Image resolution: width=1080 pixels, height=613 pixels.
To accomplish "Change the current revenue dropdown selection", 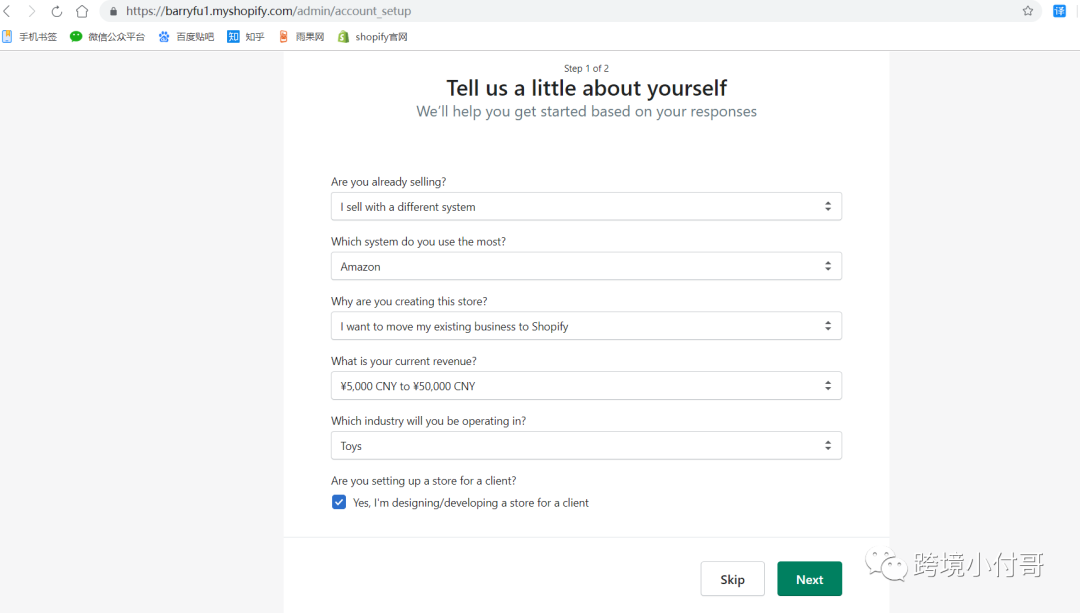I will 586,386.
